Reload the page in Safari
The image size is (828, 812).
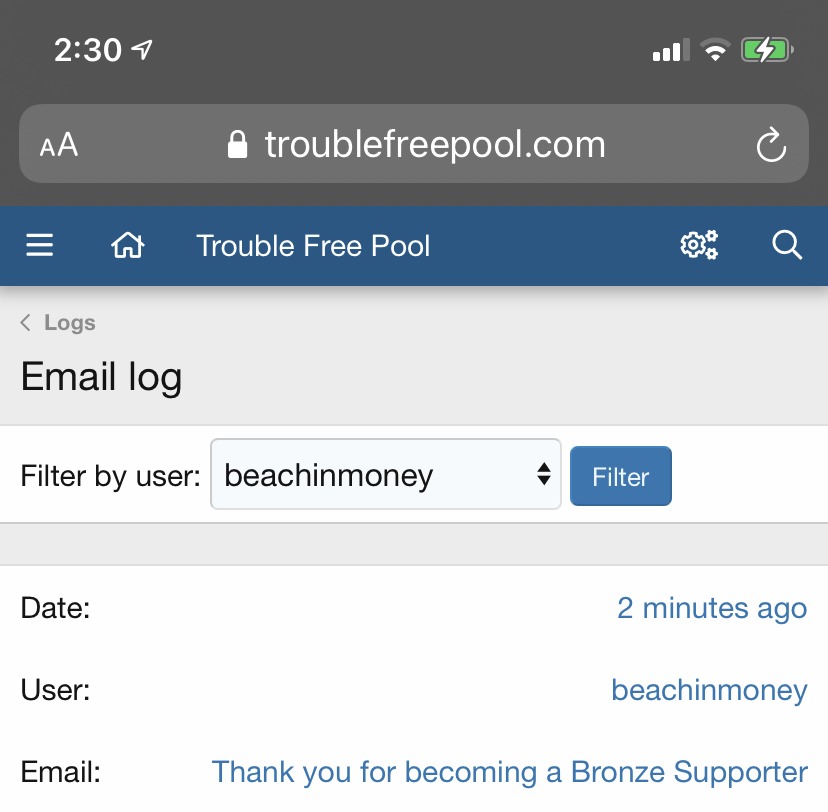point(771,144)
